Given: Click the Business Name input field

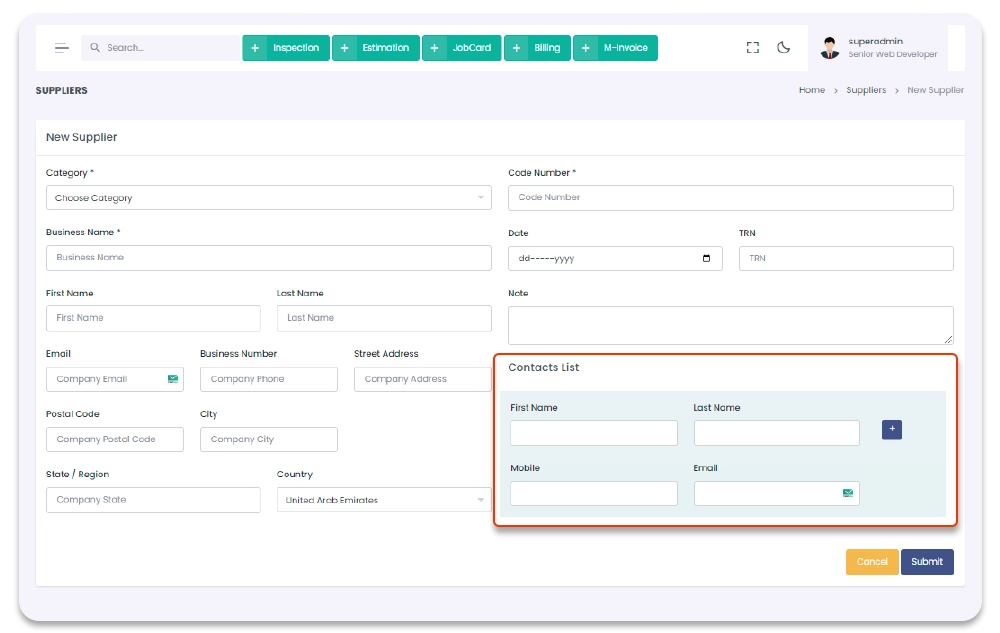Looking at the screenshot, I should point(268,258).
